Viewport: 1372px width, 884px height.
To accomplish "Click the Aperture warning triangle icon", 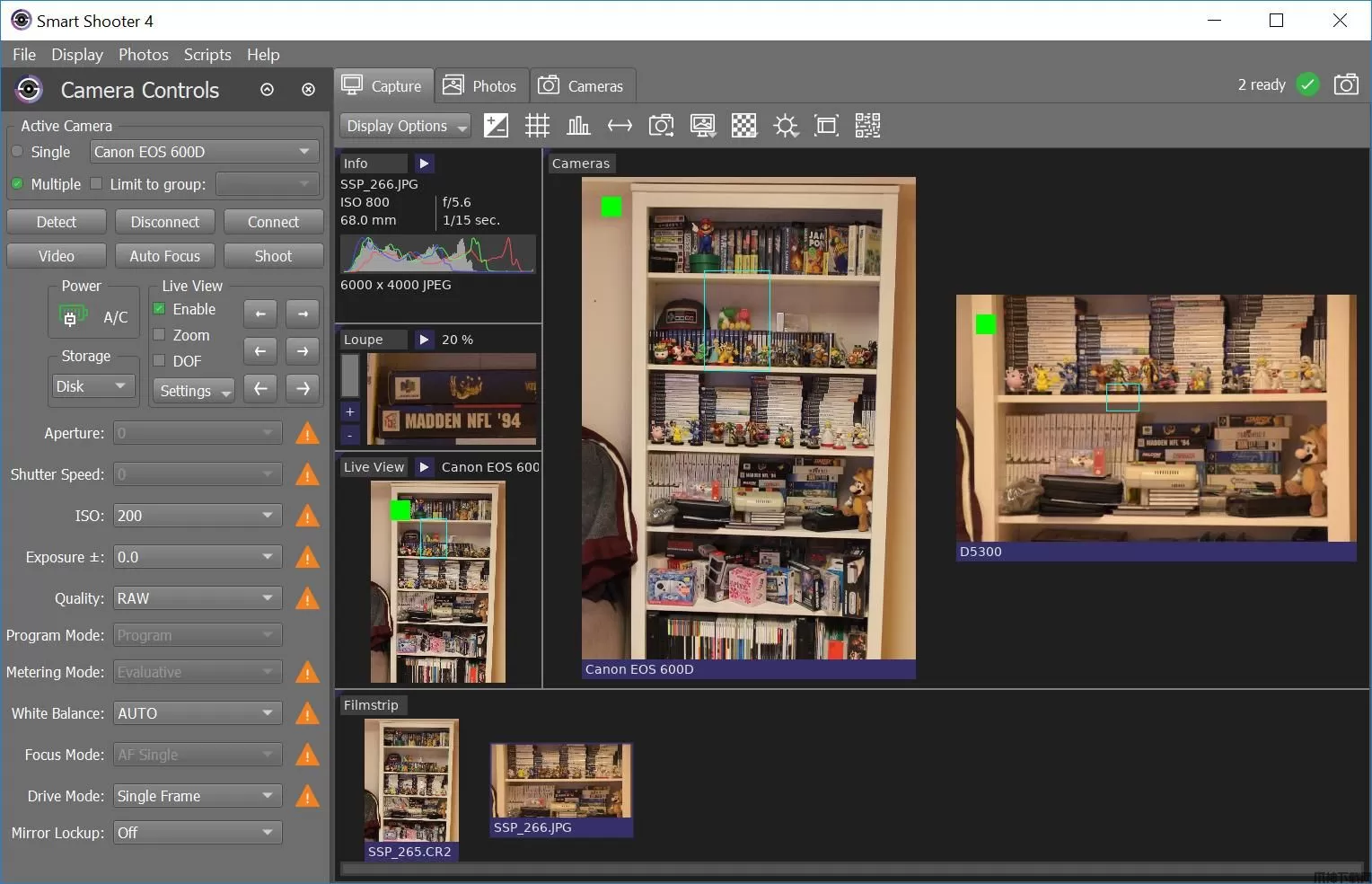I will pyautogui.click(x=307, y=434).
